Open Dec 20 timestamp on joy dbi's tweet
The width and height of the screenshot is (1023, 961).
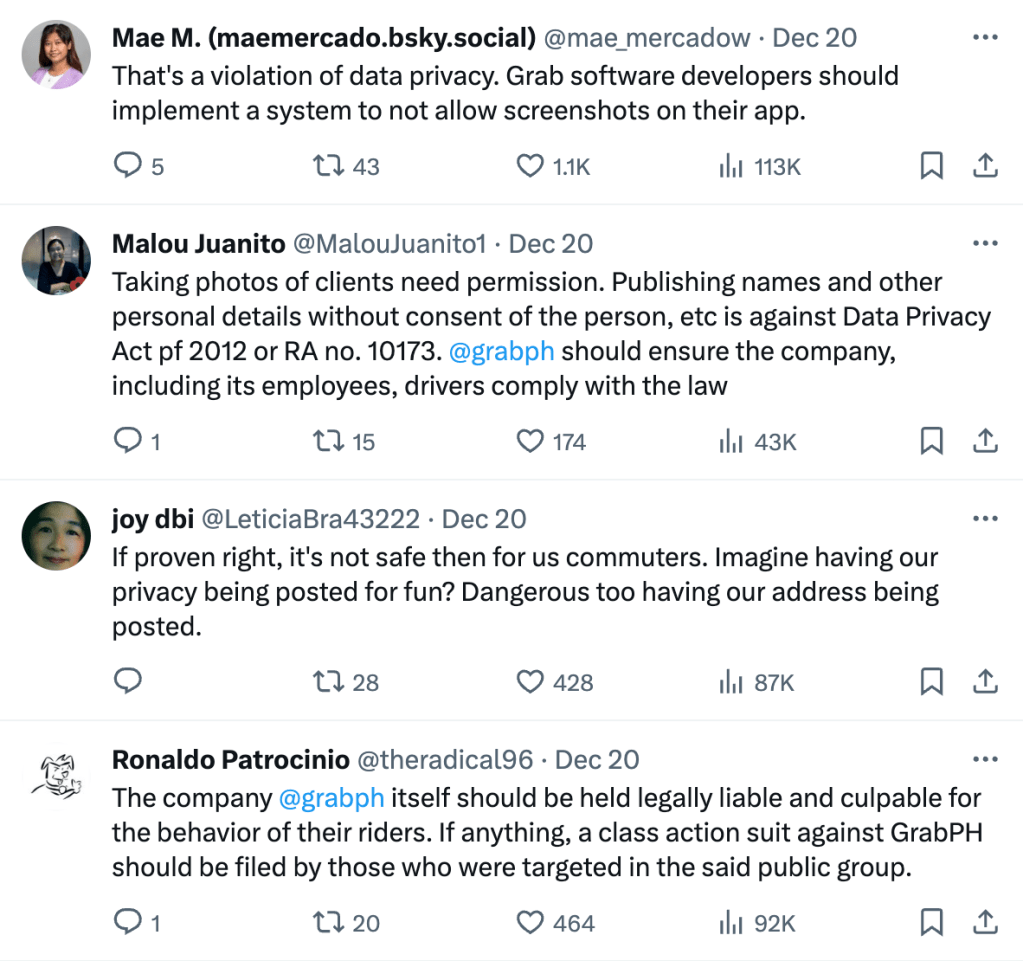[x=484, y=519]
